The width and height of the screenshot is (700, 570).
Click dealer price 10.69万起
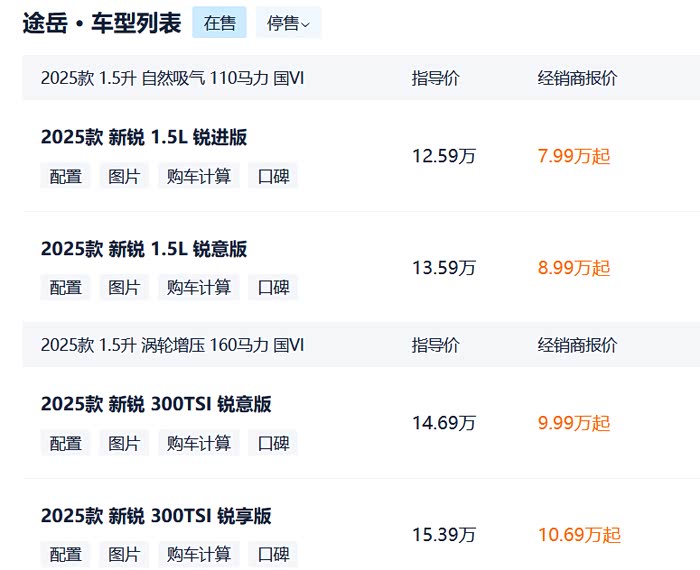pyautogui.click(x=579, y=535)
